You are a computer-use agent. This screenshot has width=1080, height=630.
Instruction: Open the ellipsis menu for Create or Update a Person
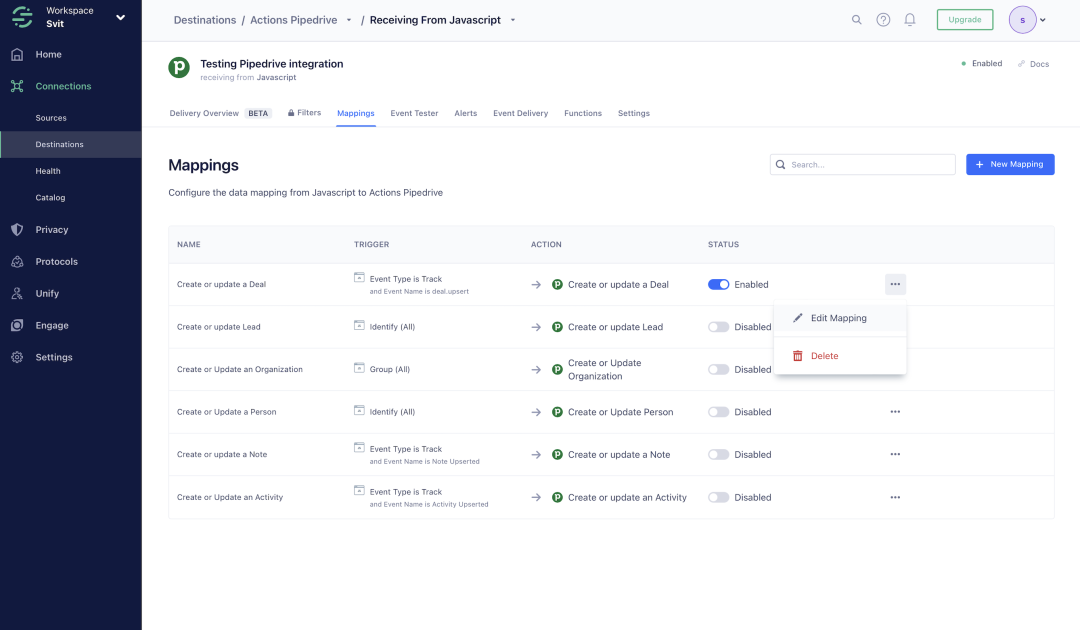[x=895, y=411]
